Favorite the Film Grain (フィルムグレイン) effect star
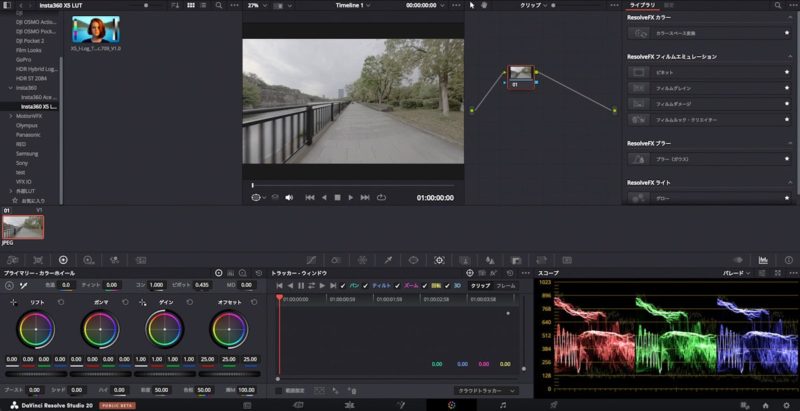This screenshot has width=800, height=411. pos(787,88)
